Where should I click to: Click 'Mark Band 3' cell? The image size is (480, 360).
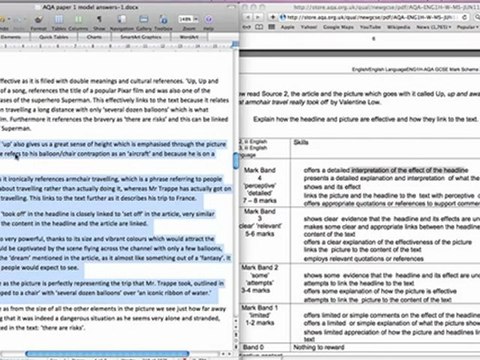pyautogui.click(x=265, y=235)
